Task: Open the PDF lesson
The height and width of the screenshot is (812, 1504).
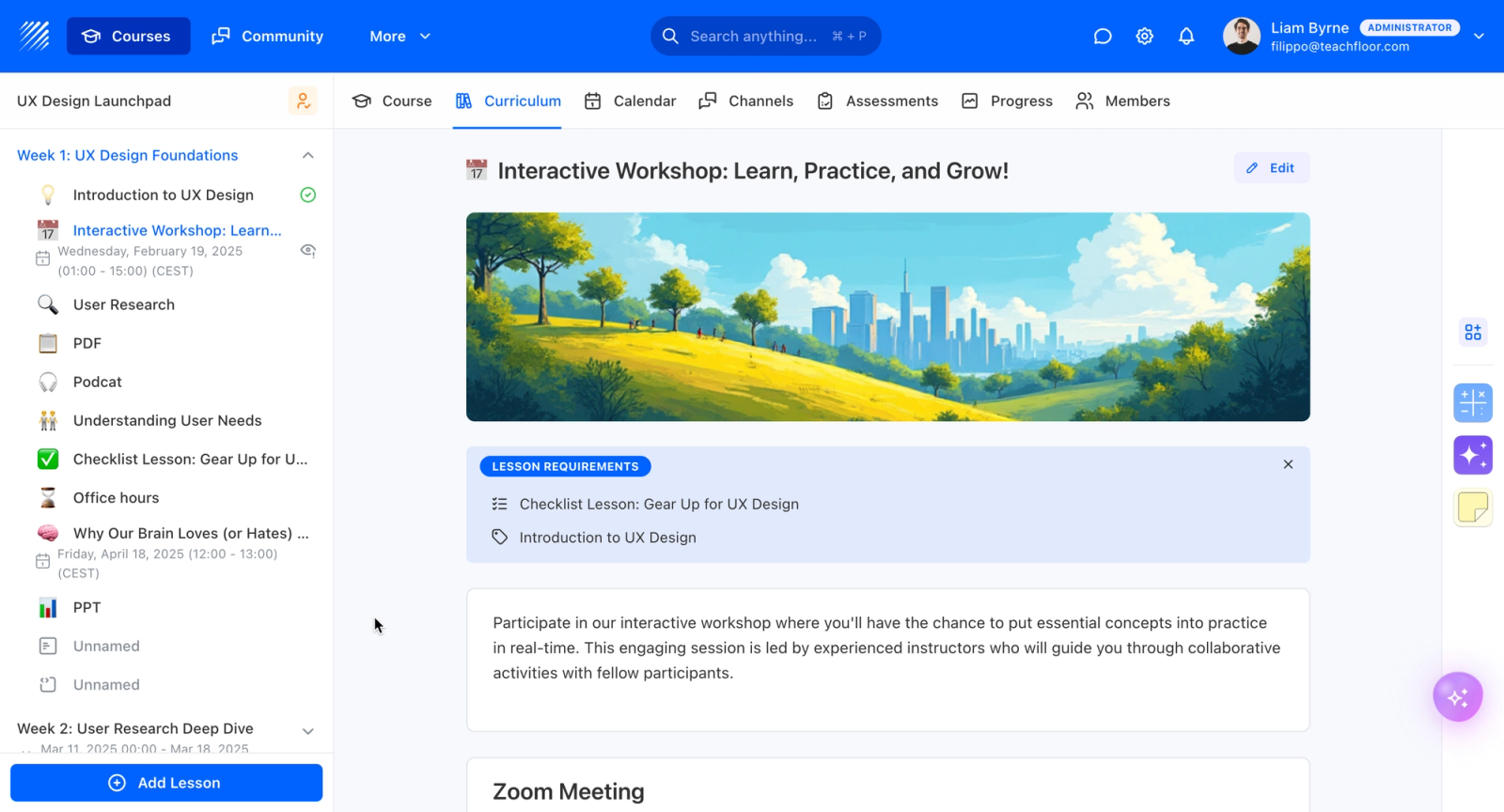Action: click(x=87, y=343)
